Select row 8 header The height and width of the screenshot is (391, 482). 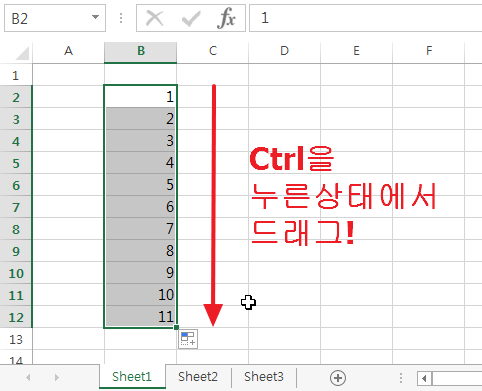click(x=16, y=229)
